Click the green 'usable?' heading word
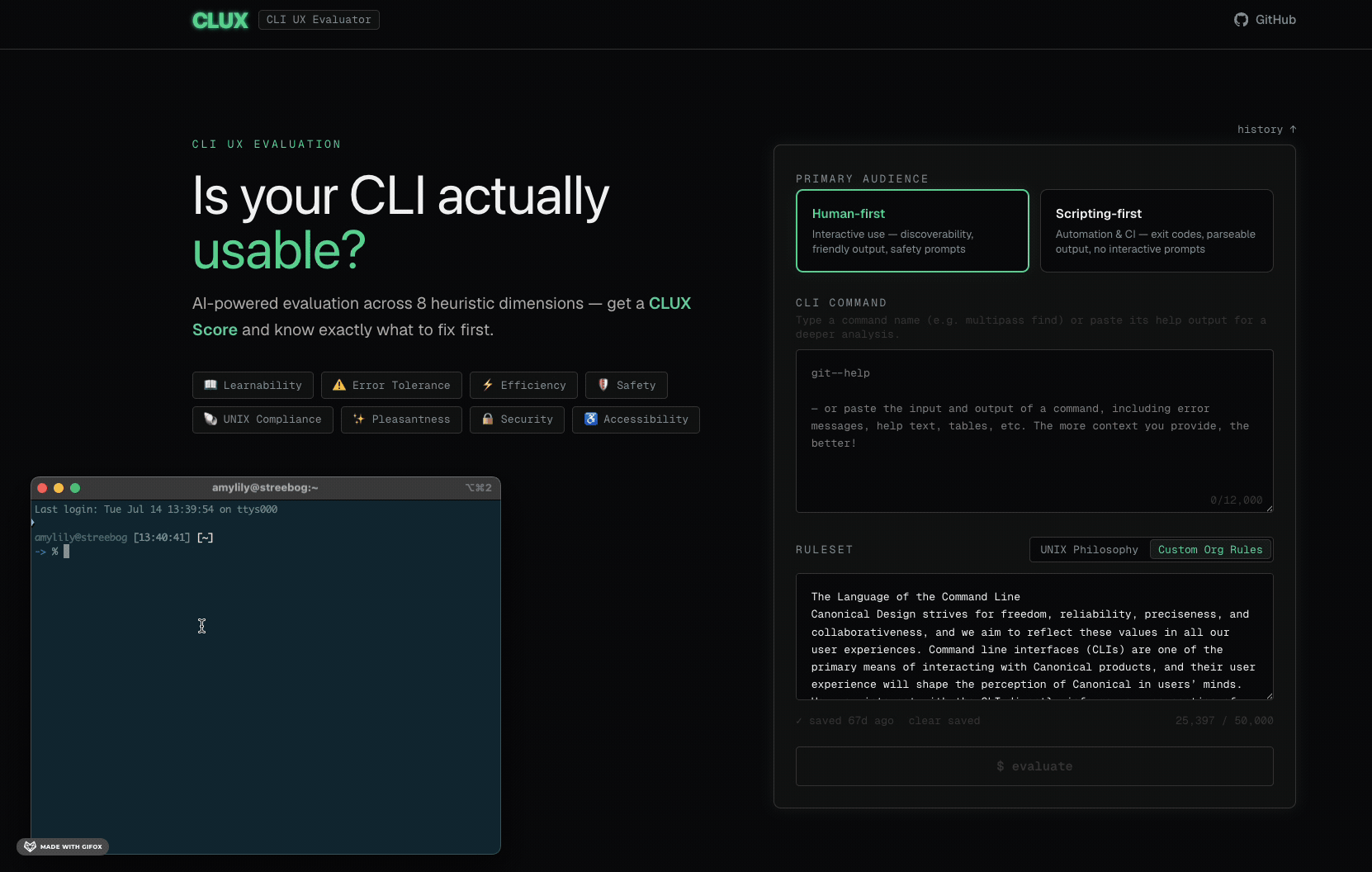The image size is (1372, 872). (x=279, y=250)
